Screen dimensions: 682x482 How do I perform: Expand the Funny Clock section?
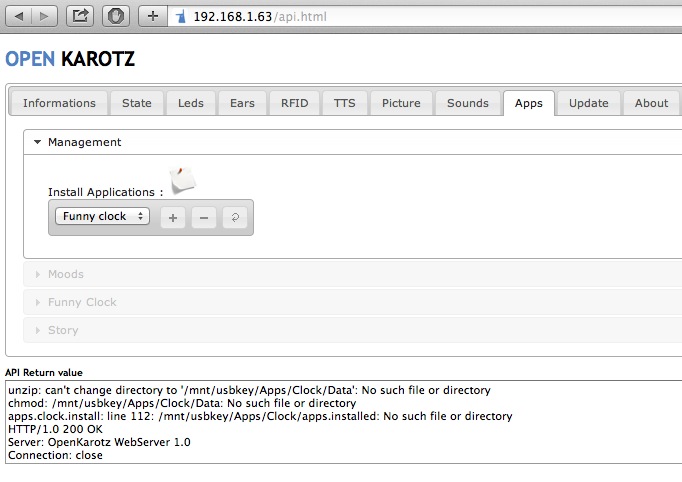(352, 302)
